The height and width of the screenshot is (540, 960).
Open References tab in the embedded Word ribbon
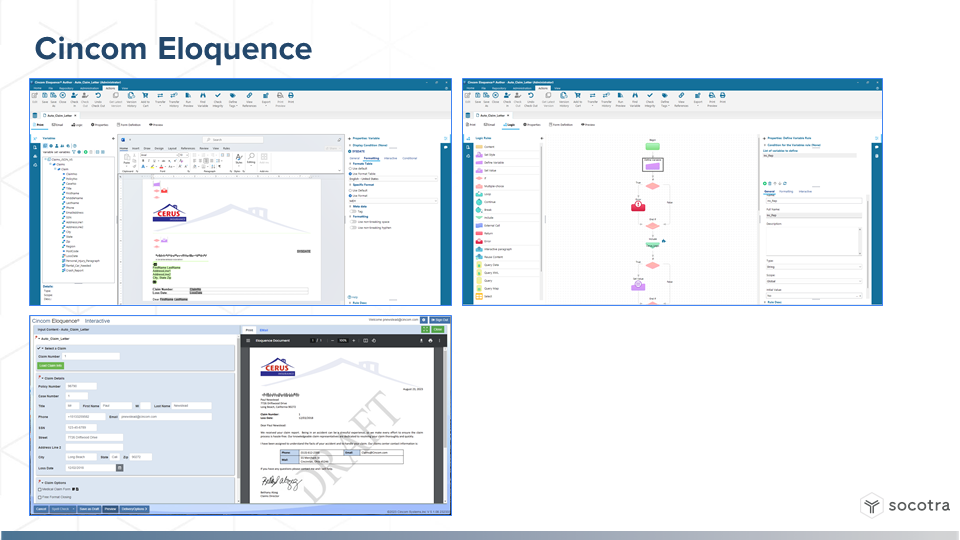[188, 148]
